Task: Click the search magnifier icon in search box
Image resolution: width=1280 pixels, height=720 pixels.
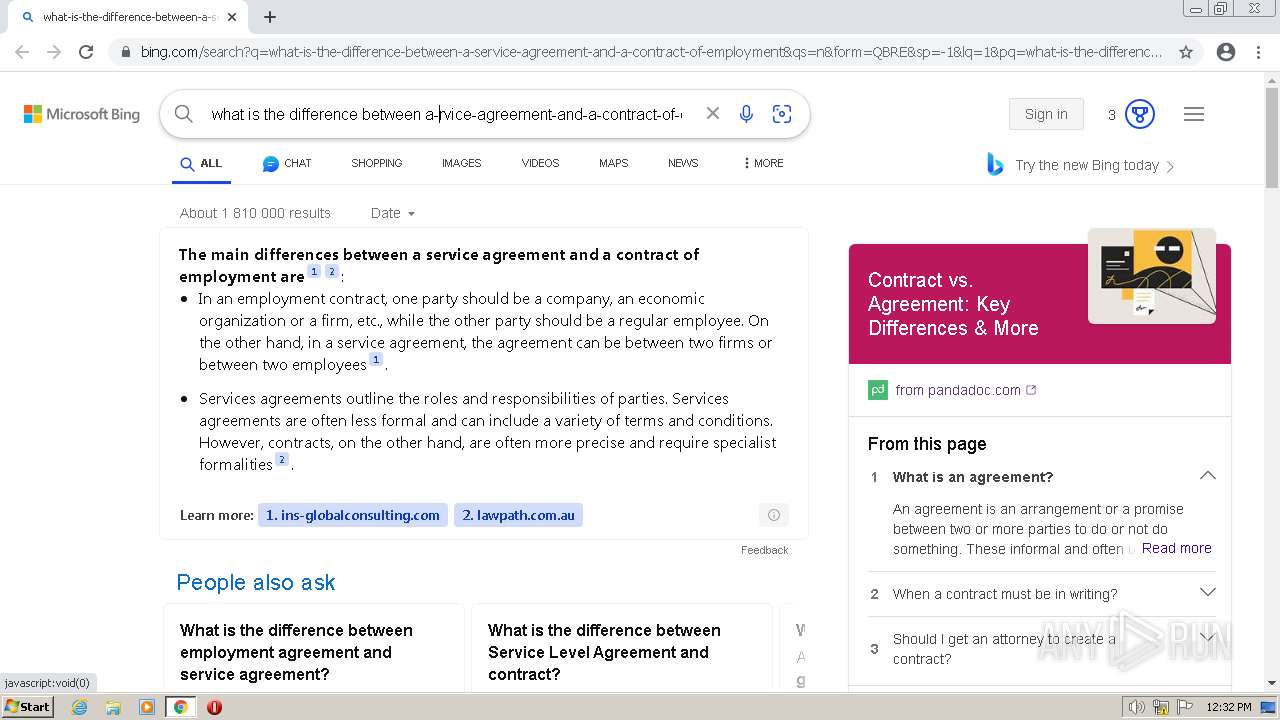Action: tap(184, 114)
